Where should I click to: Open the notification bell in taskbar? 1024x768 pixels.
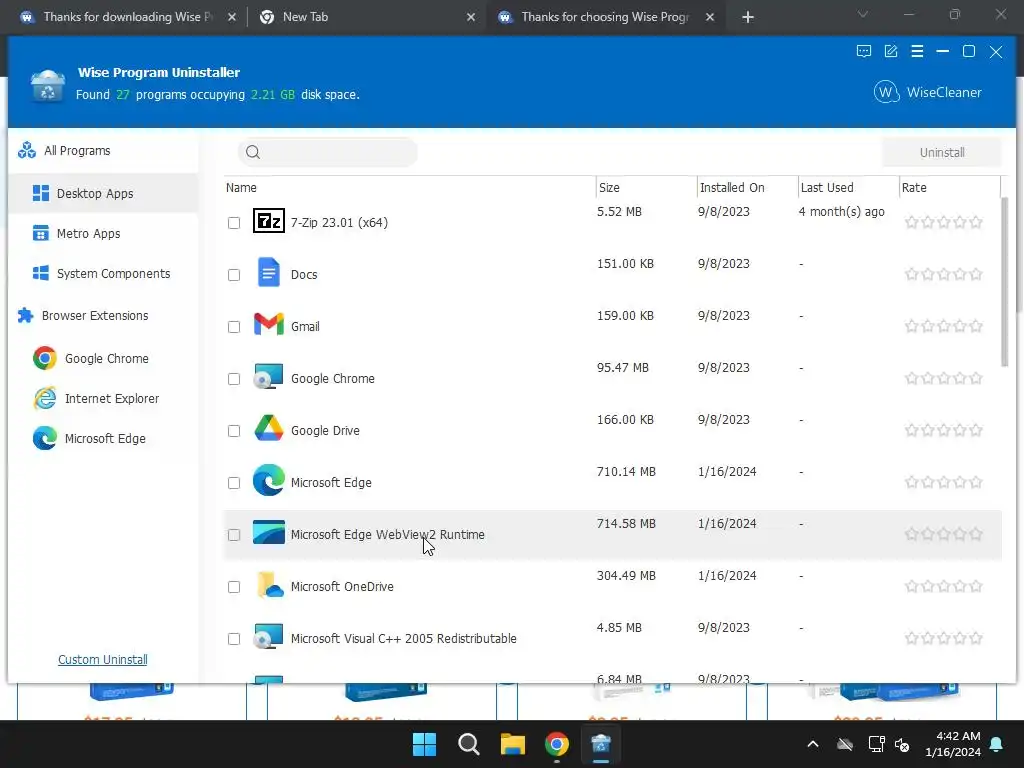tap(997, 744)
